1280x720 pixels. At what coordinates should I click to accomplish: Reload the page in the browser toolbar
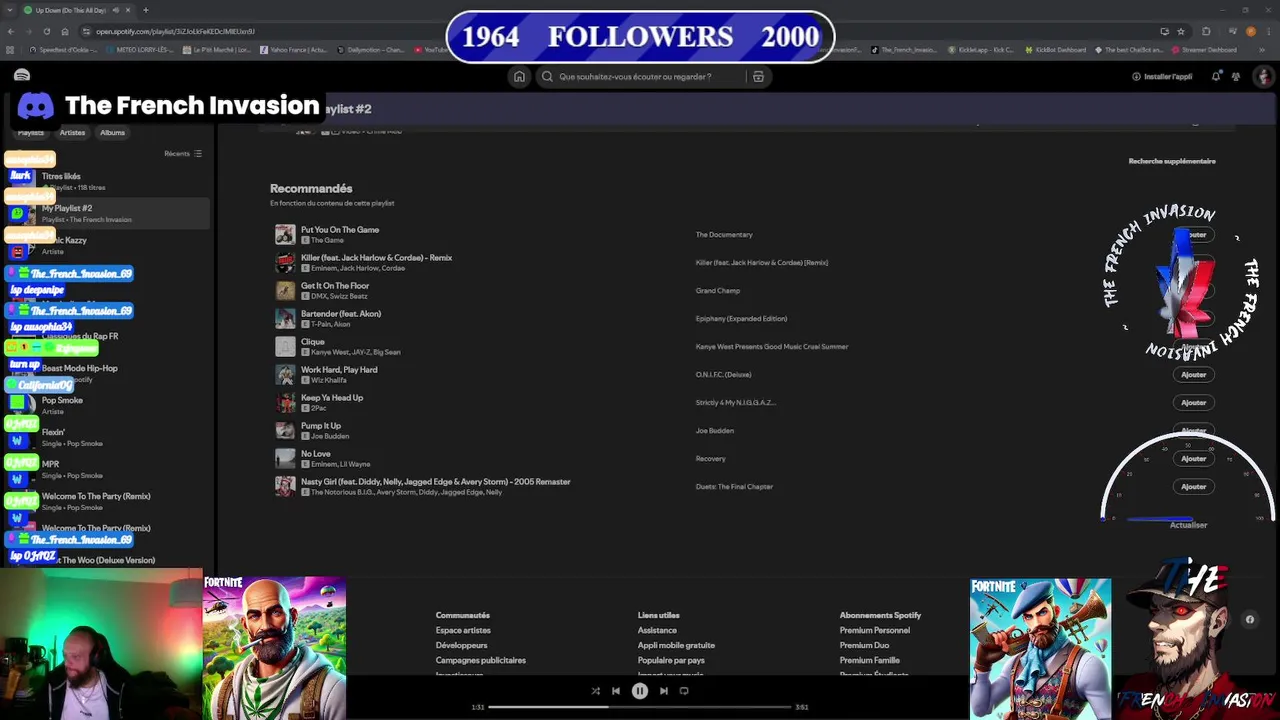pyautogui.click(x=46, y=31)
